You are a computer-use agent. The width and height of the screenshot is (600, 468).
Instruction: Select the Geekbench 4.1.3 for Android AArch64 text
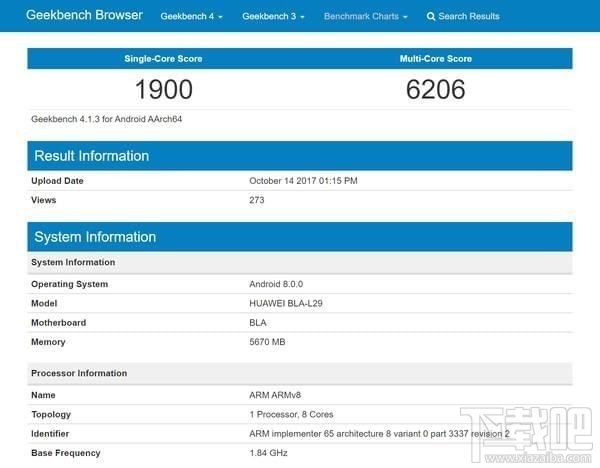click(106, 119)
